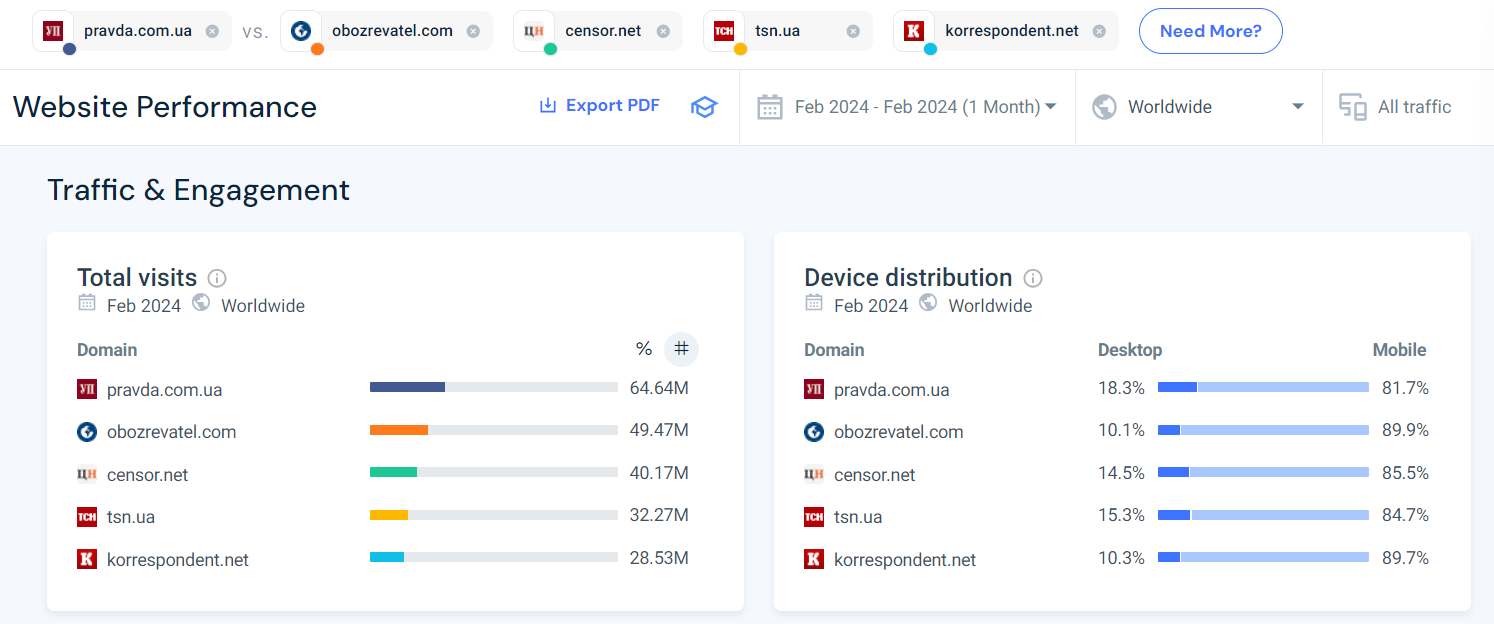Click the Need More? button
The image size is (1494, 624).
[x=1210, y=31]
